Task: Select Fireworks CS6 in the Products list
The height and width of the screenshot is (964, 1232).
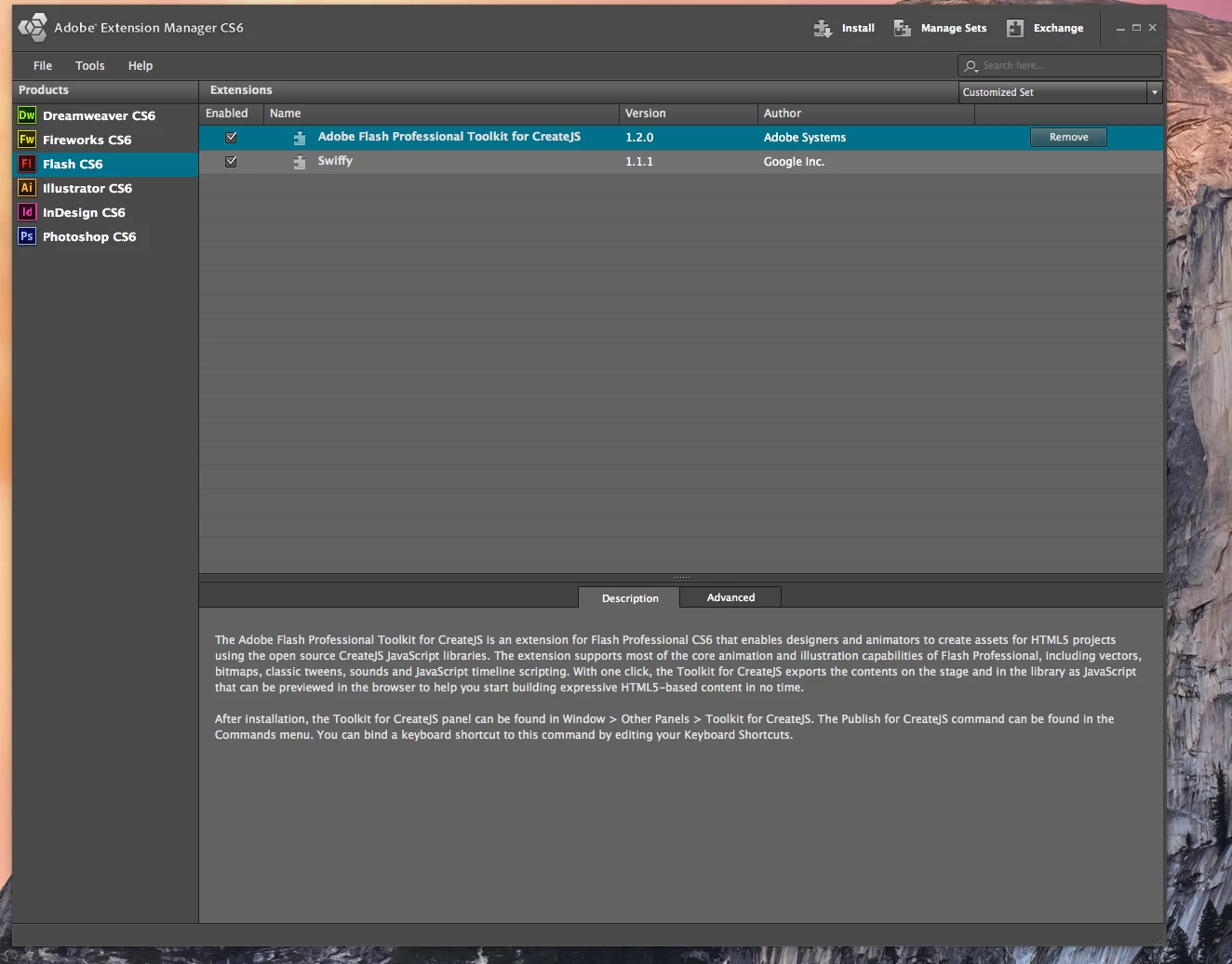Action: pos(105,140)
